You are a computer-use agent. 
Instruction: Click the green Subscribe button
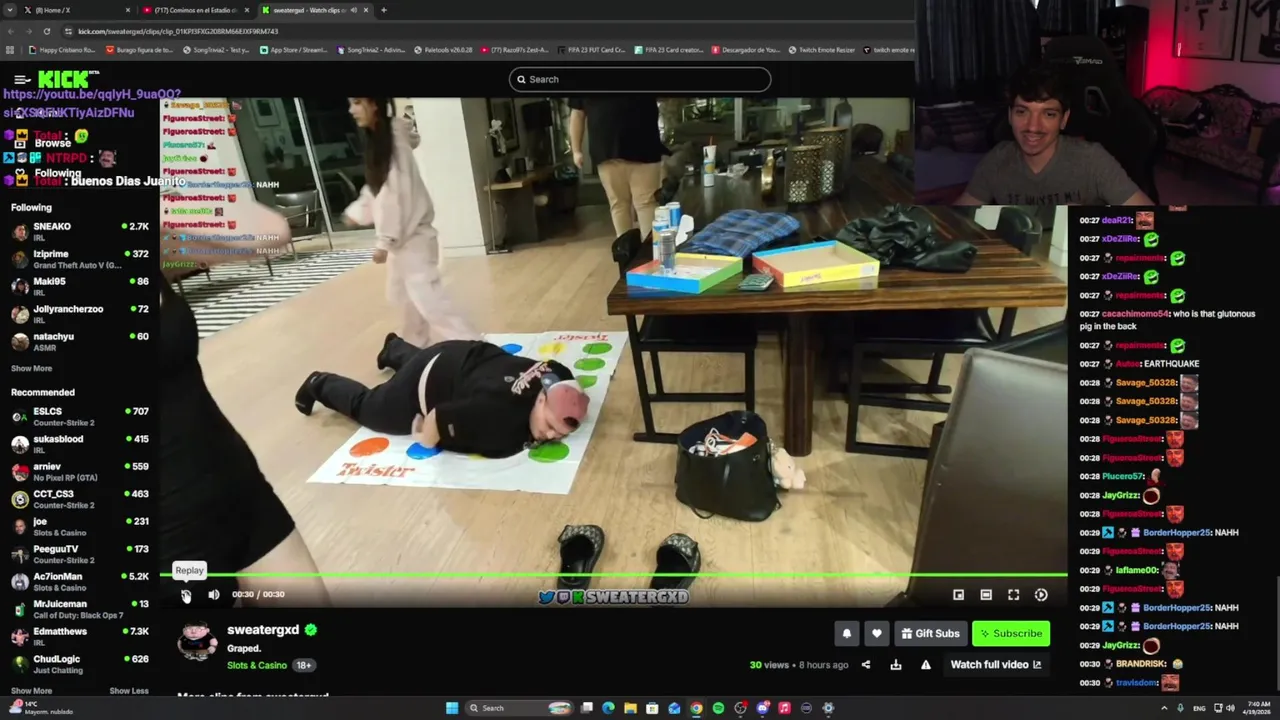[1011, 633]
